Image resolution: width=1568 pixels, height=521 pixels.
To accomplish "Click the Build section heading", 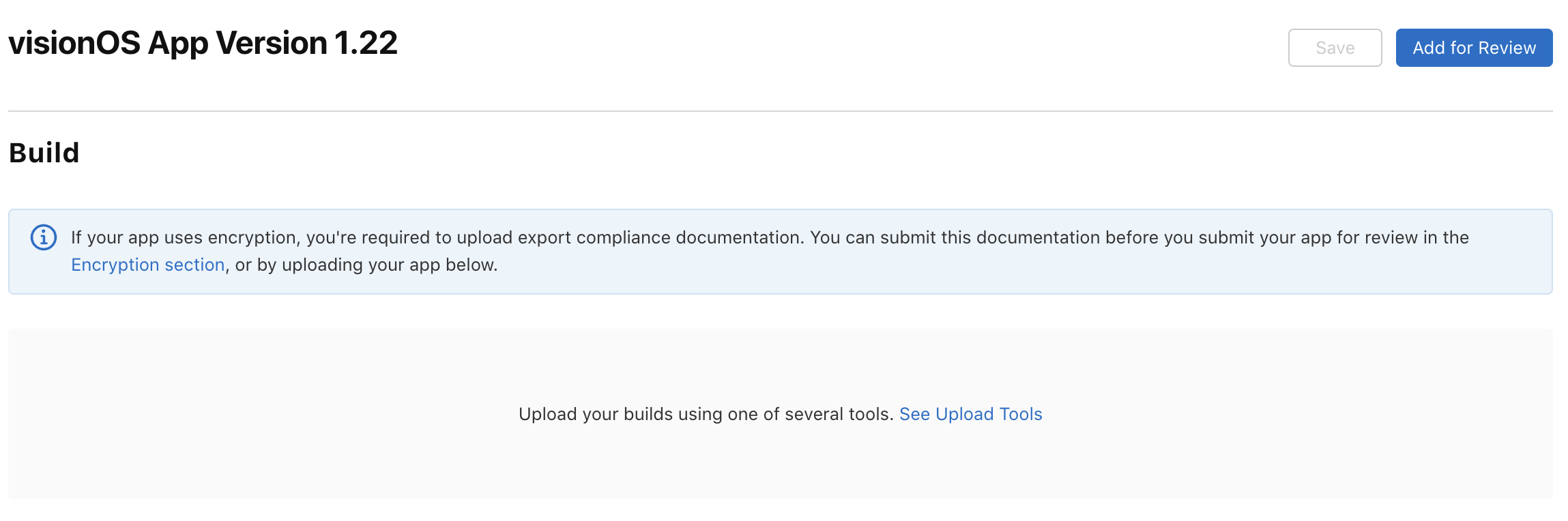I will (44, 153).
